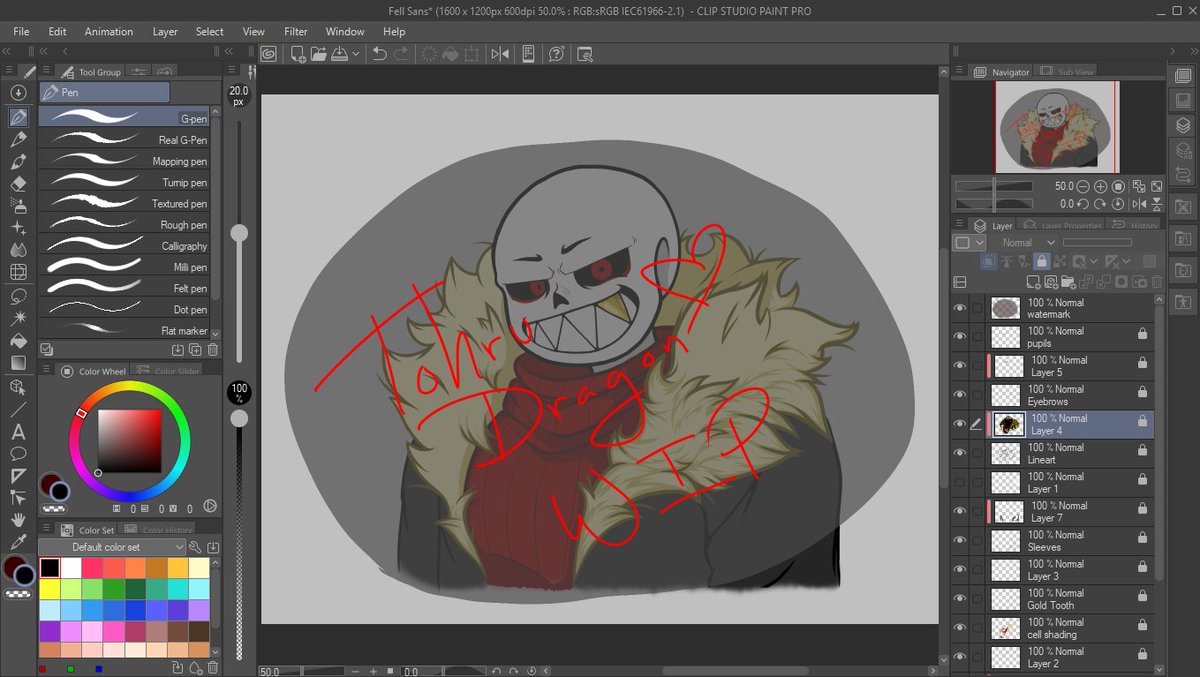Expand the save options dropdown arrow
Viewport: 1200px width, 677px height.
point(356,54)
